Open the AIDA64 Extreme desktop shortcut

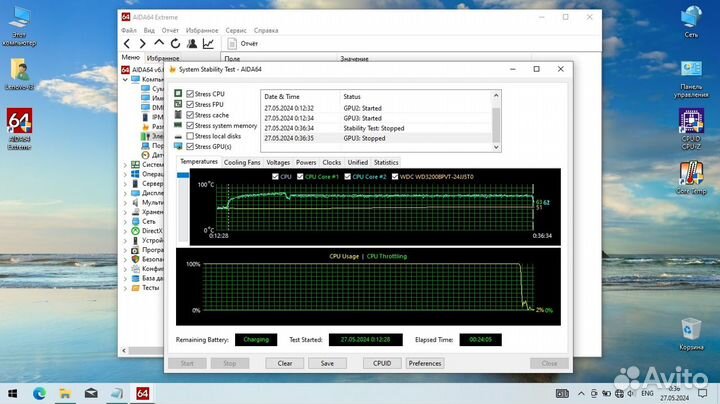coord(19,129)
